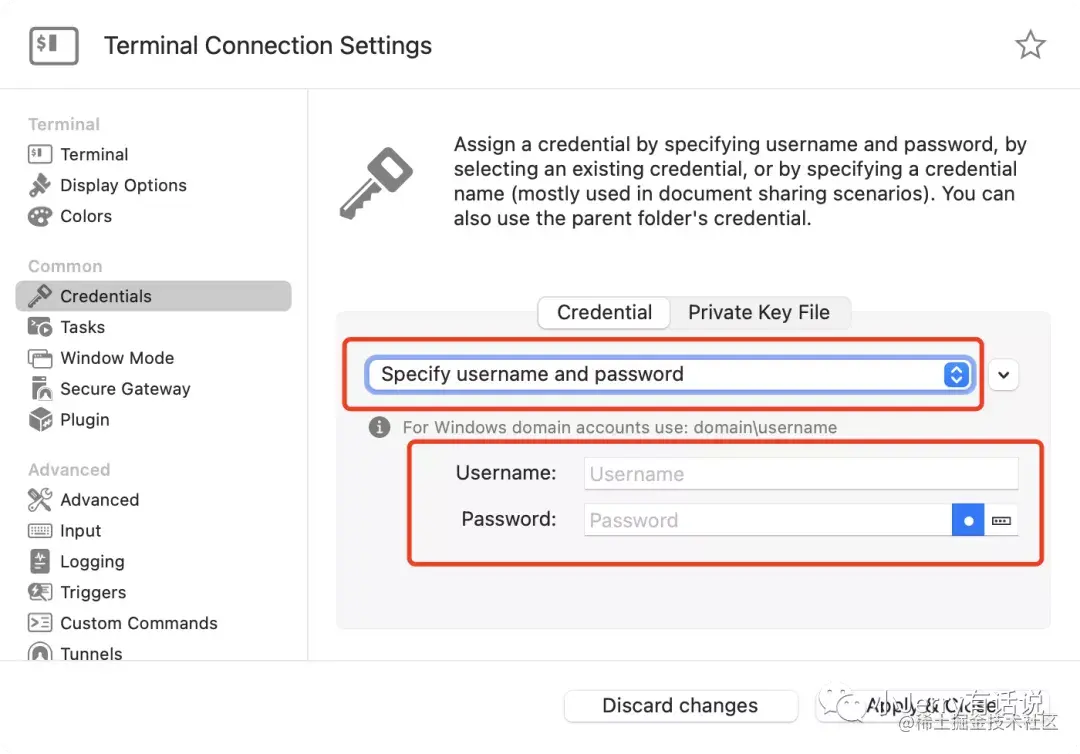Screen dimensions: 1080x754
Task: Open Secure Gateway via its icon
Action: [x=40, y=389]
